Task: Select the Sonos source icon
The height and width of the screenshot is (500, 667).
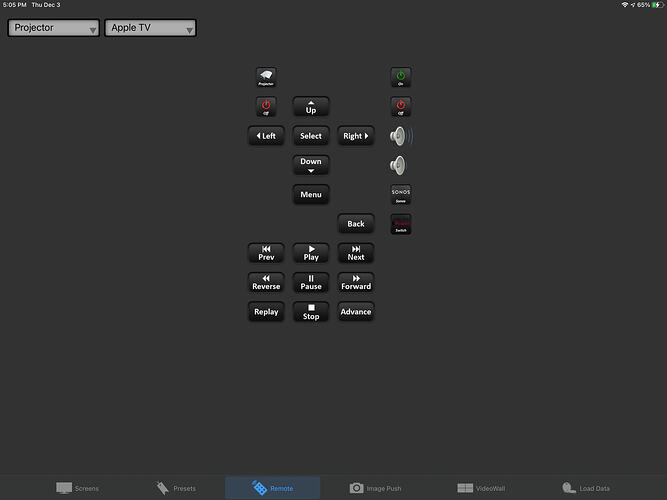Action: 400,194
